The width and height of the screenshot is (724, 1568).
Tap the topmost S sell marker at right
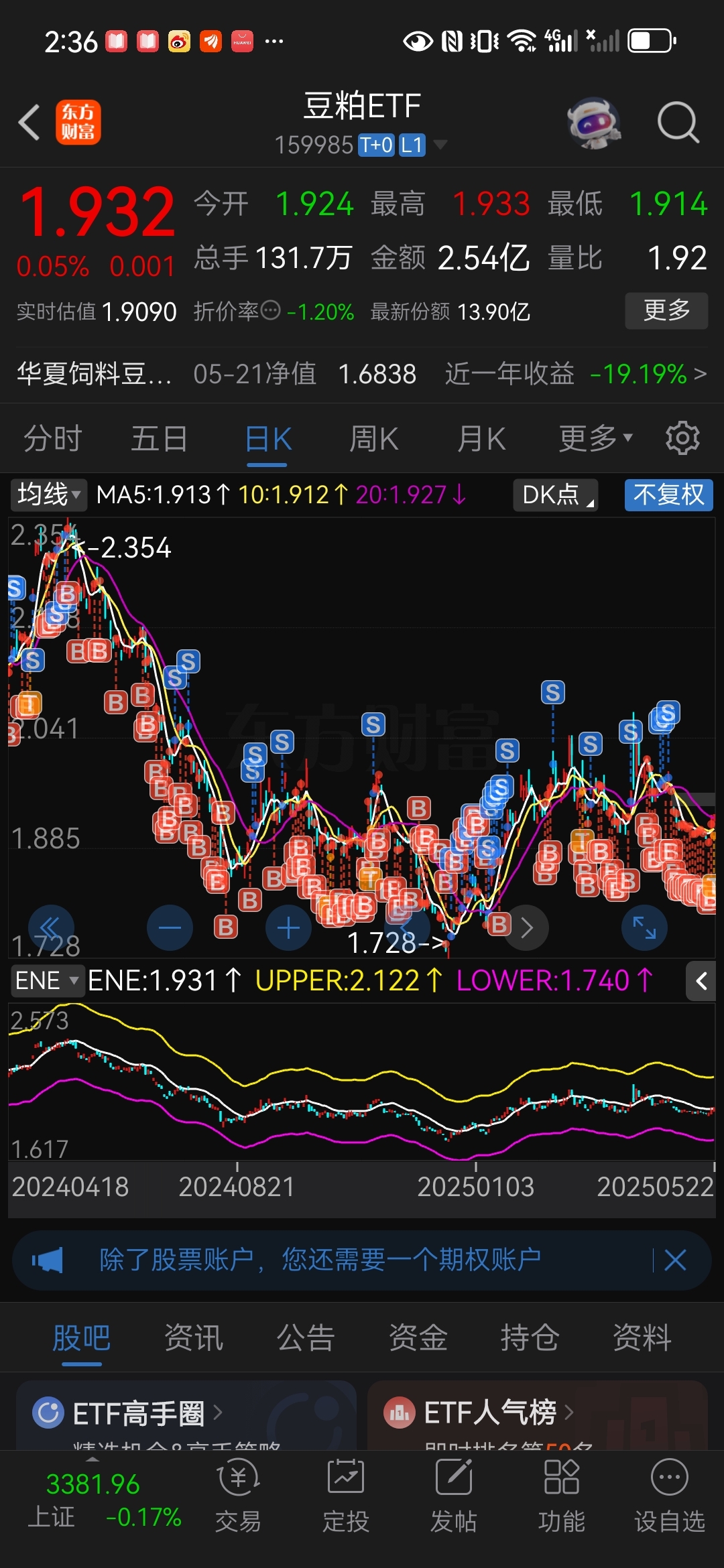(553, 692)
